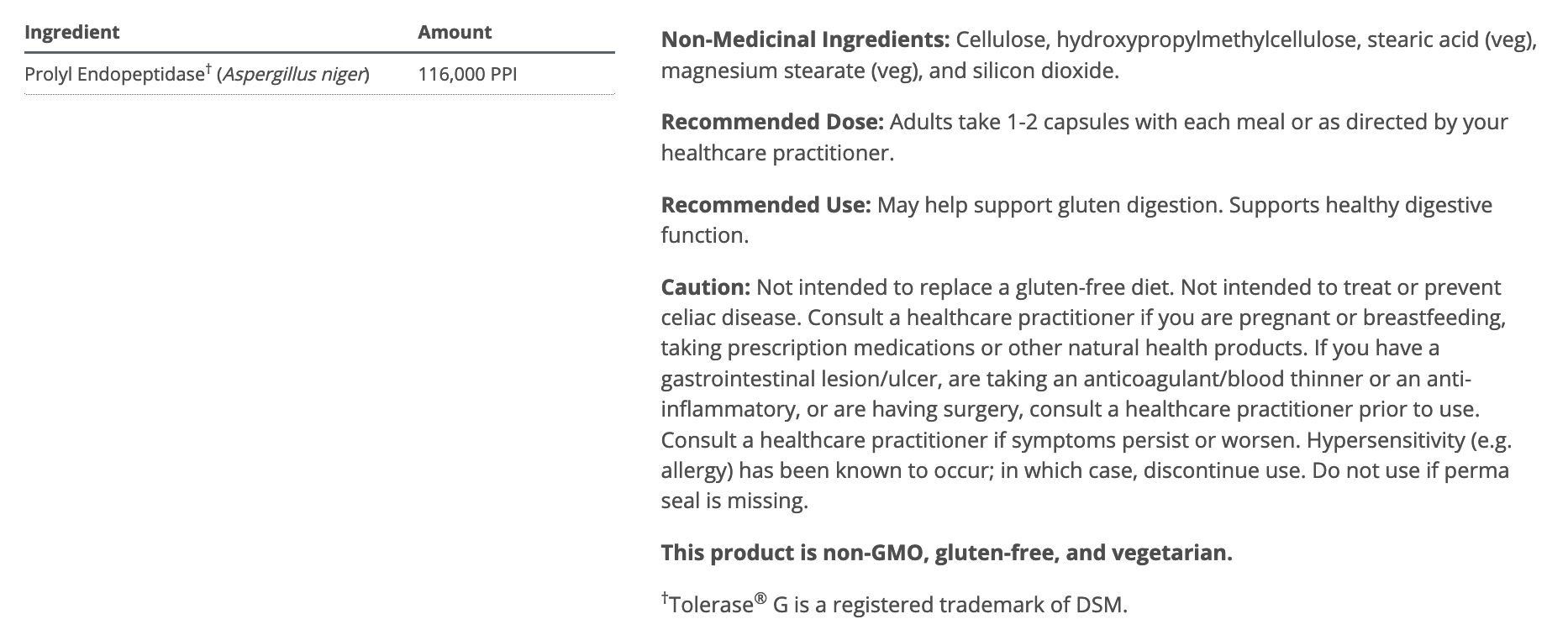
Task: Click the Ingredient column header
Action: tap(71, 32)
